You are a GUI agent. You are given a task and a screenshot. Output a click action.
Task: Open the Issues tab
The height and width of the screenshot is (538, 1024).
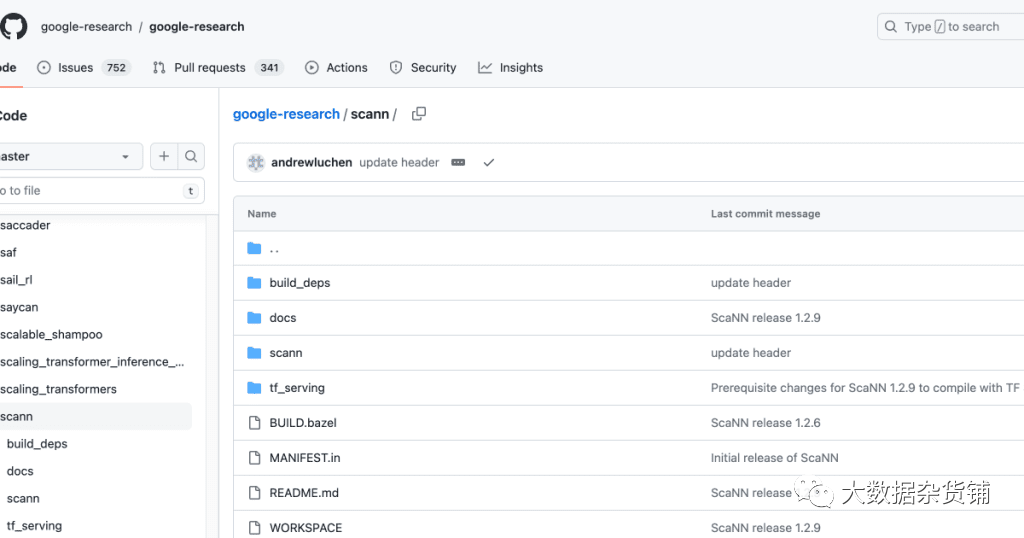pos(84,68)
